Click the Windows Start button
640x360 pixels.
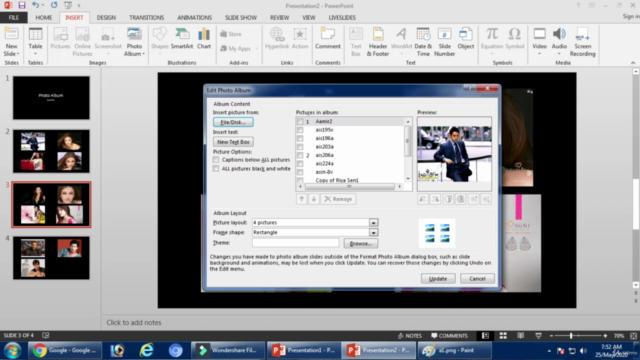(x=12, y=351)
